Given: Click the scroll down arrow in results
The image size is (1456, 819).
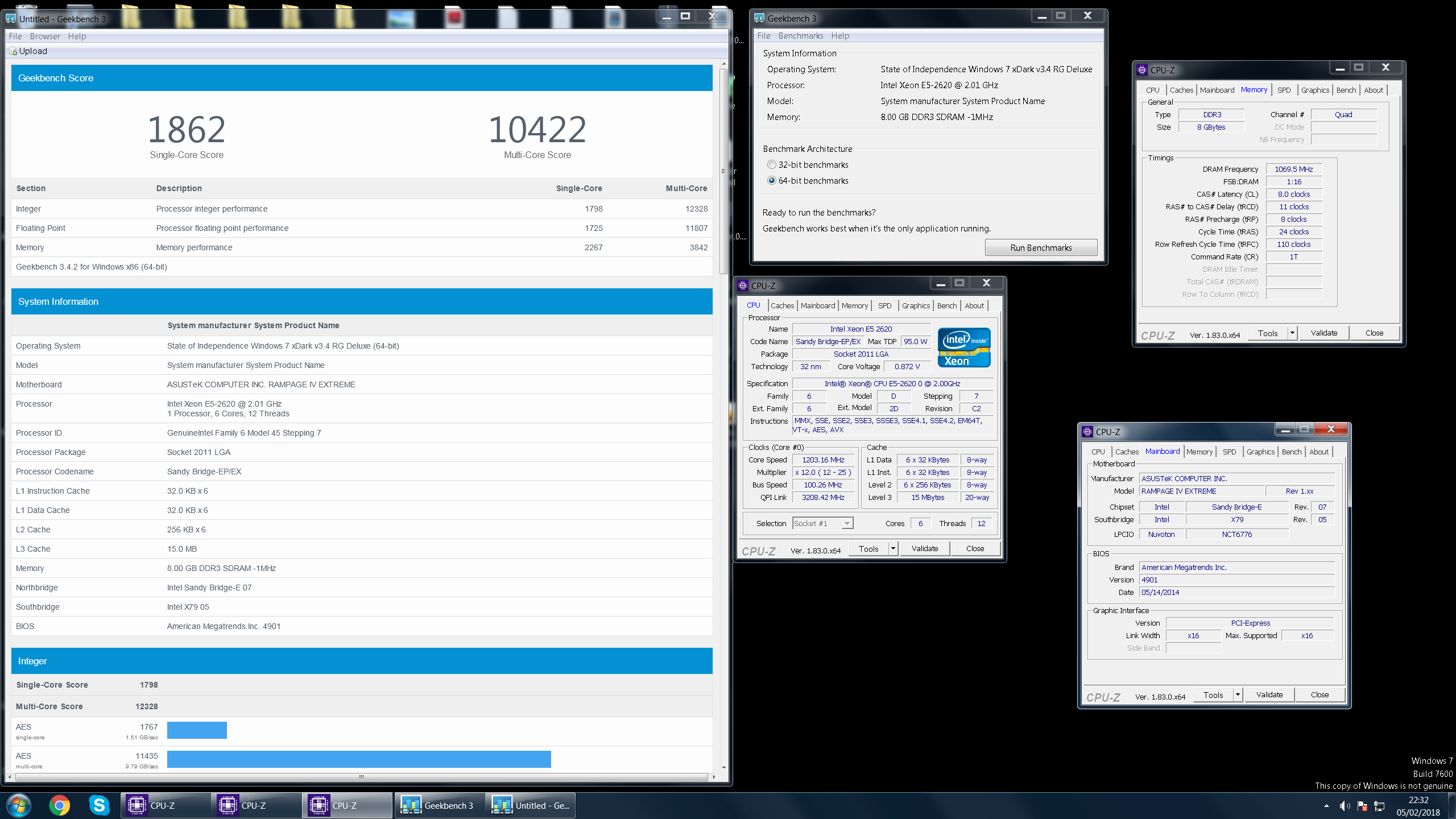Looking at the screenshot, I should point(723,767).
